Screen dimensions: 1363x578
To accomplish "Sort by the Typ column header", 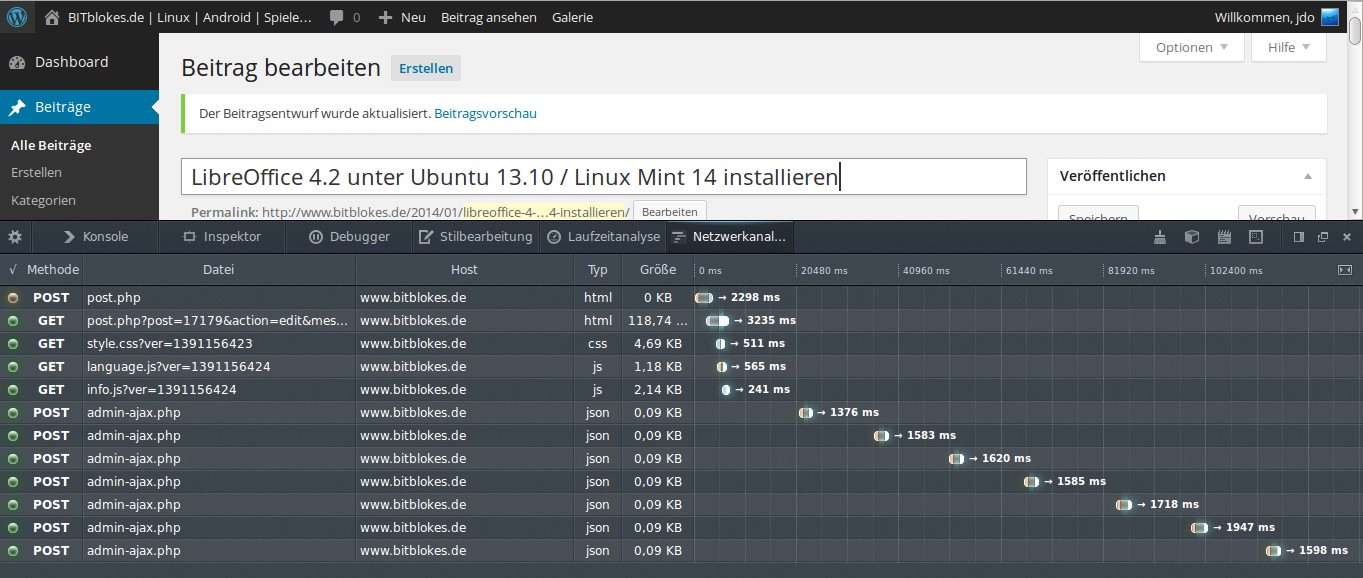I will [598, 270].
